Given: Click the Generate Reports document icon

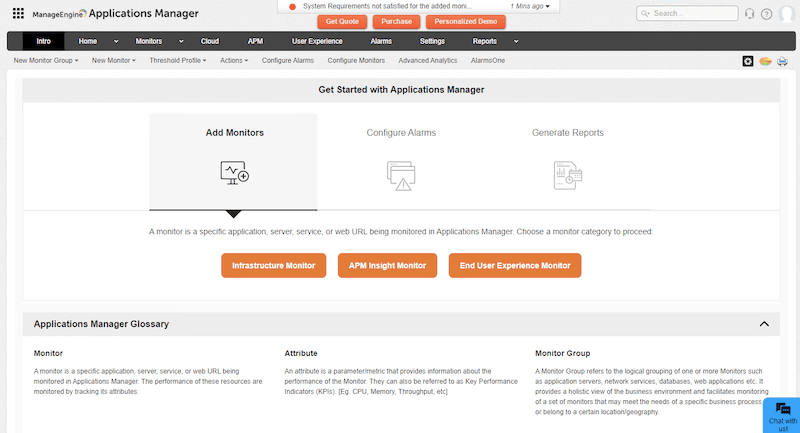Looking at the screenshot, I should click(x=567, y=175).
